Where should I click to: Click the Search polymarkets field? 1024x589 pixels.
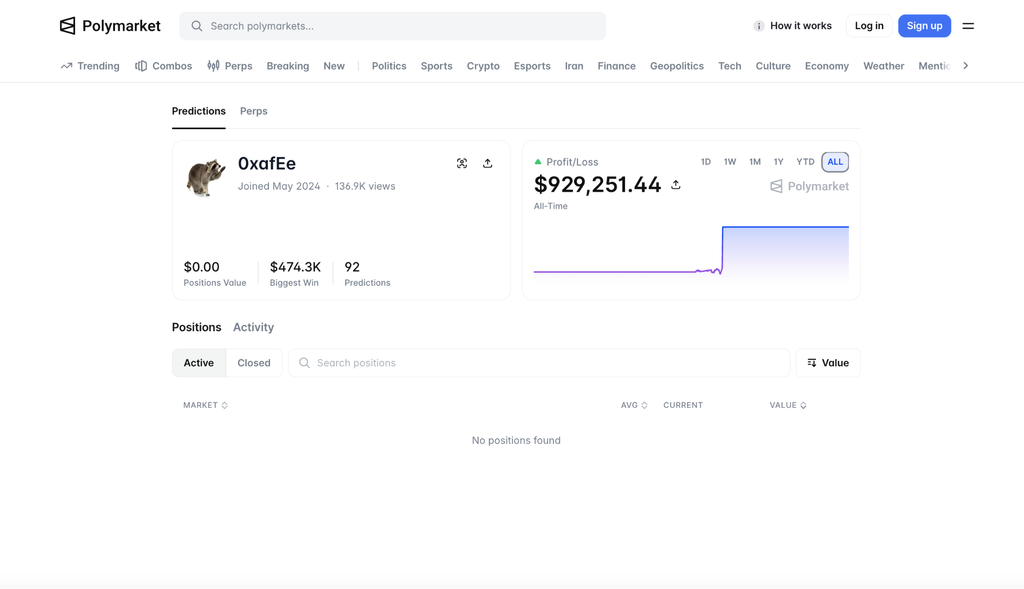(392, 26)
